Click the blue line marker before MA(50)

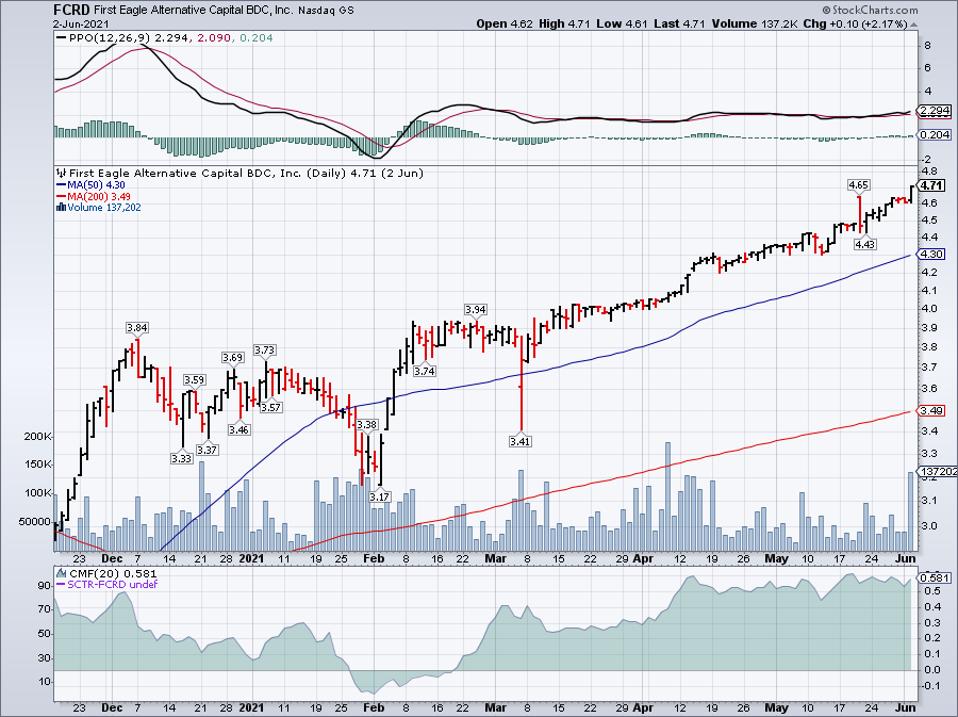pos(60,185)
